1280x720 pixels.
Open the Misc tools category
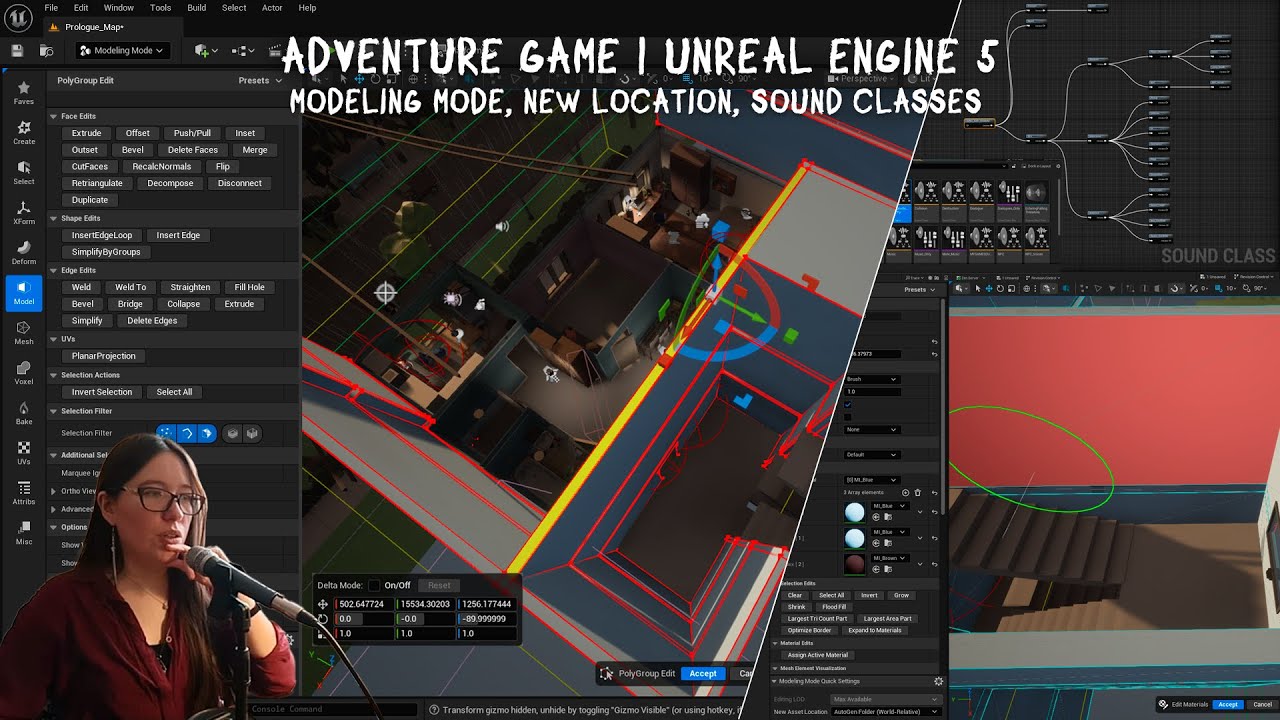pyautogui.click(x=23, y=533)
